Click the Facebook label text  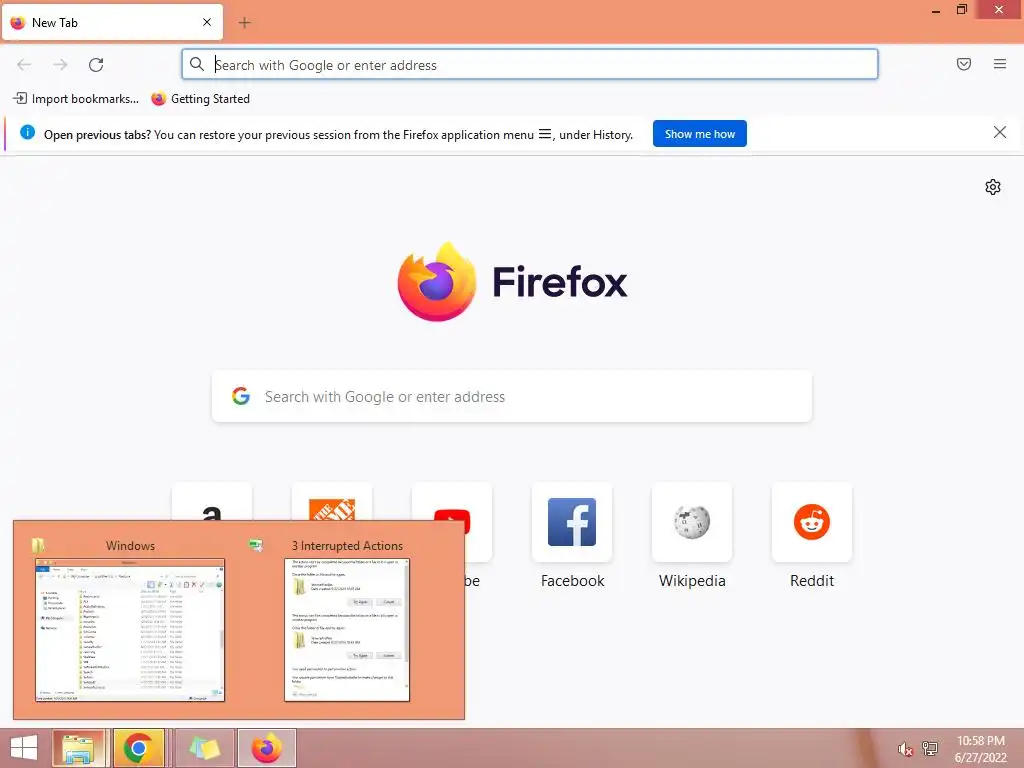point(573,581)
